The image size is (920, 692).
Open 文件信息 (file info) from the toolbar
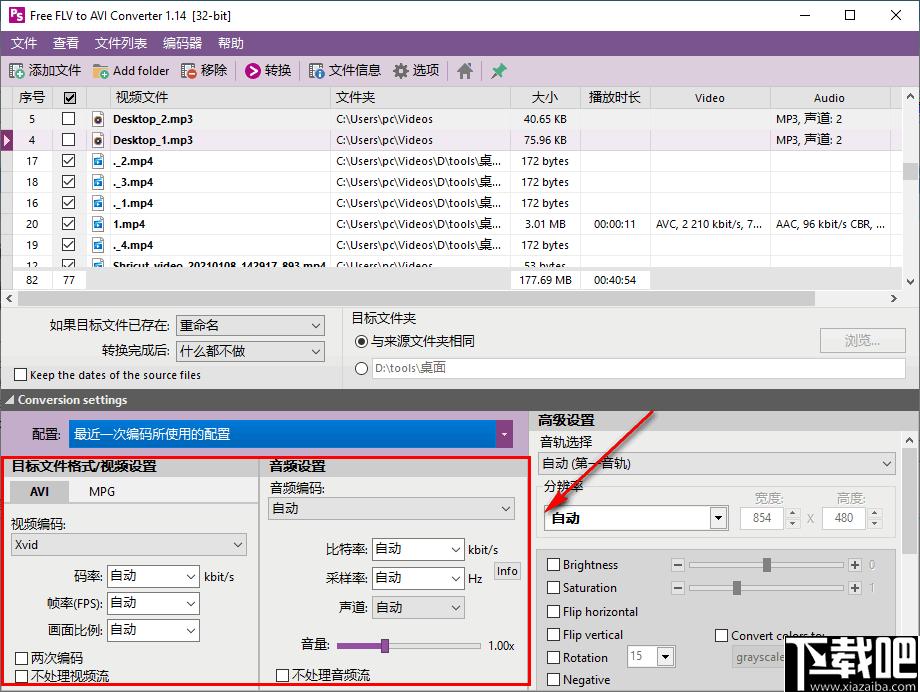(317, 71)
